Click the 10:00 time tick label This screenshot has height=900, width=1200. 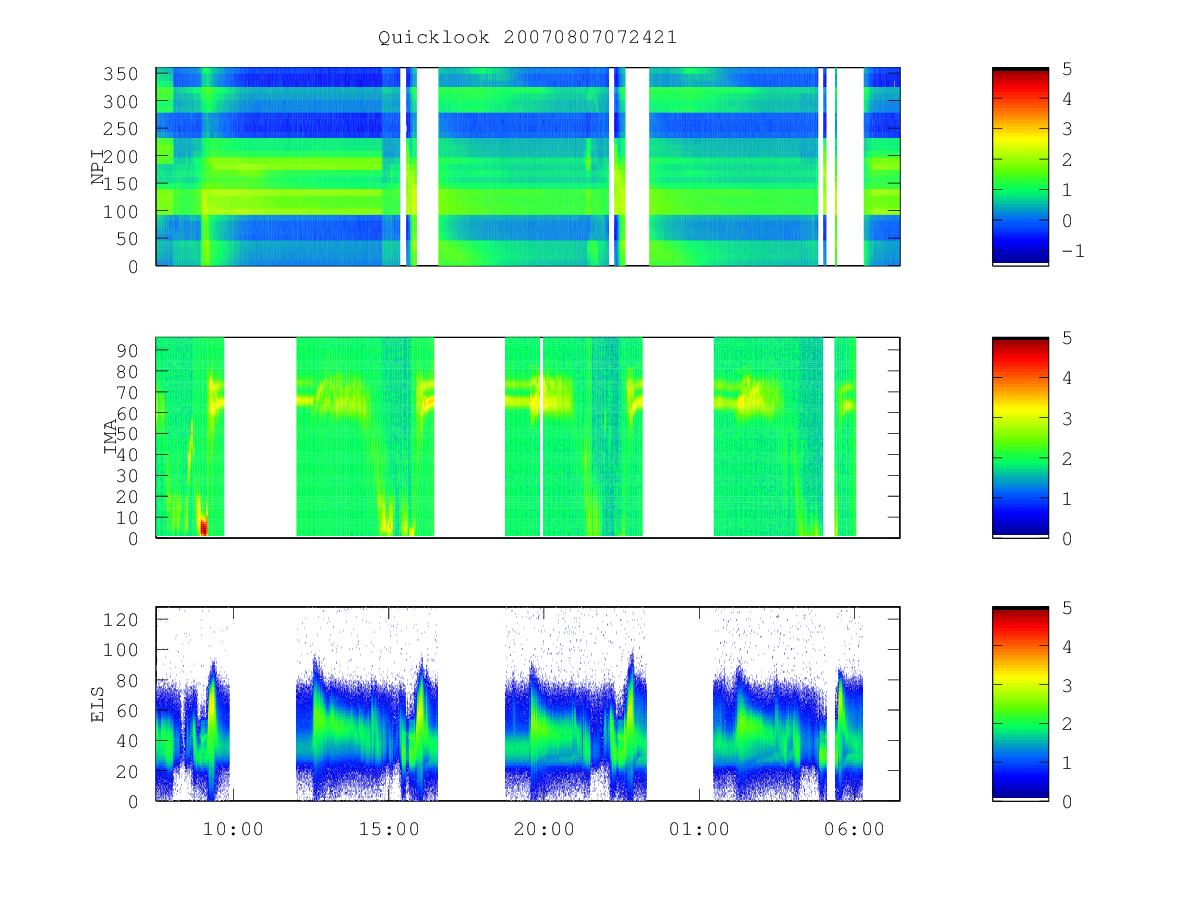[234, 829]
